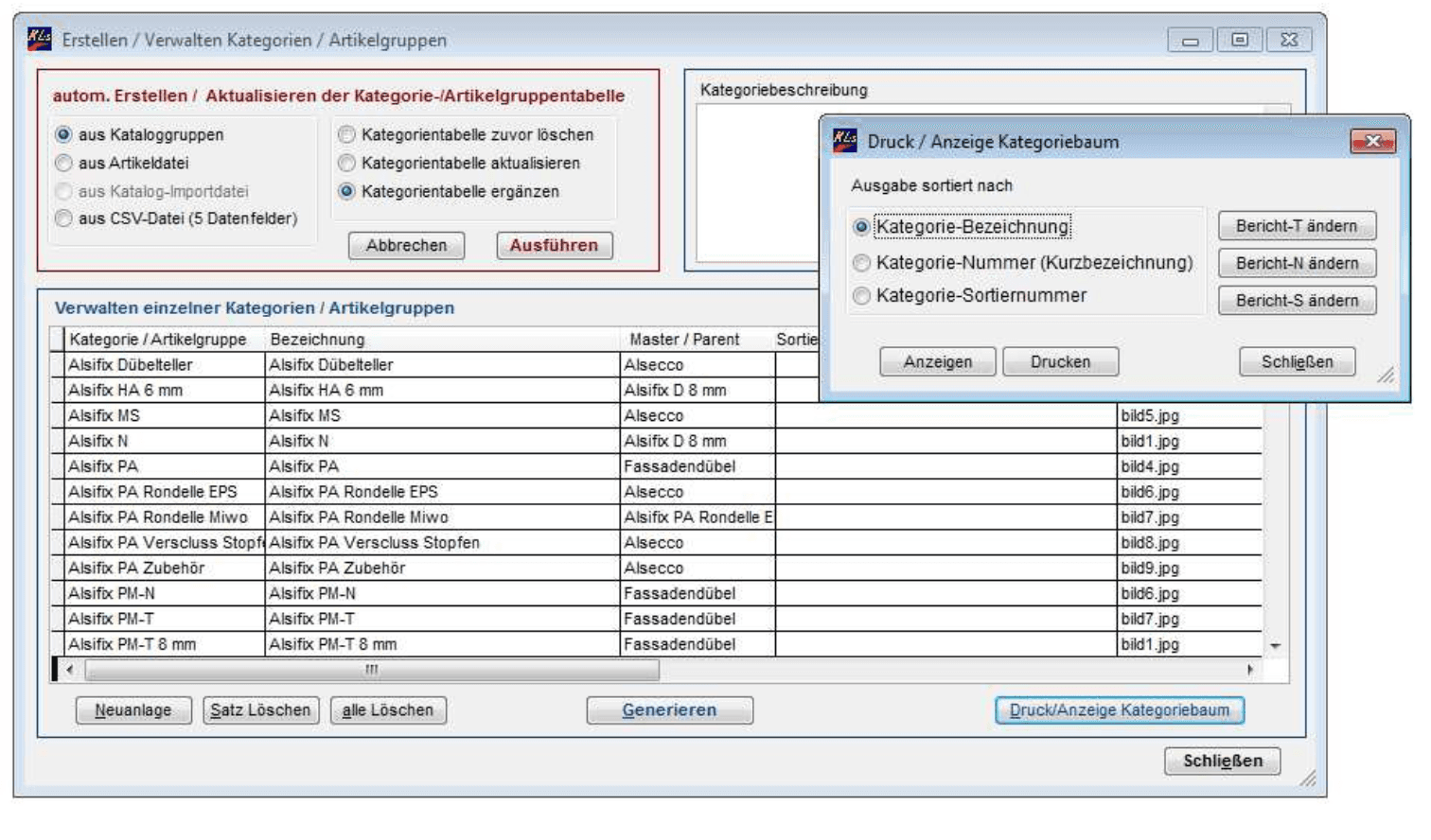Screen dimensions: 1431x840
Task: Select the 'Alsifix PA Zubehör' category cell
Action: point(164,568)
